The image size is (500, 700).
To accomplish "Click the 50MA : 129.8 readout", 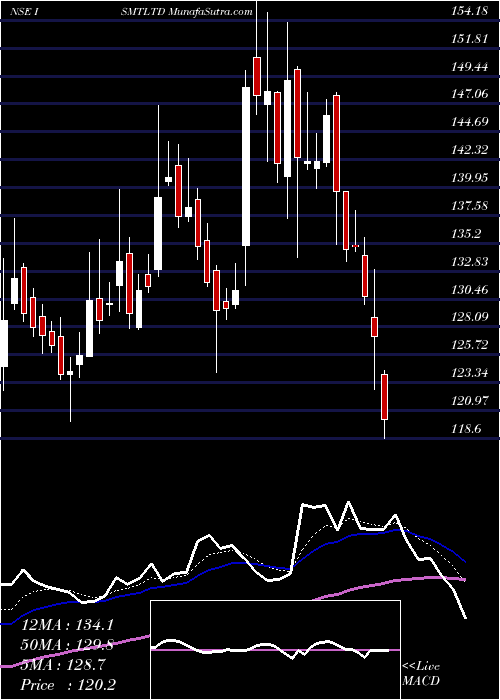I will pos(68,645).
